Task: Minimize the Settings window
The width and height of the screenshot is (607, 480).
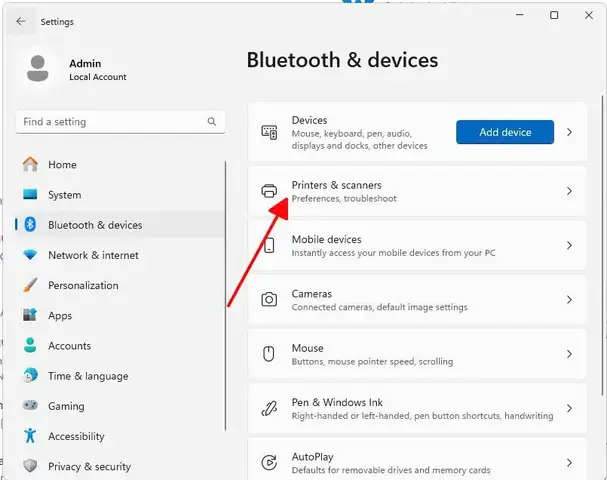Action: (520, 15)
